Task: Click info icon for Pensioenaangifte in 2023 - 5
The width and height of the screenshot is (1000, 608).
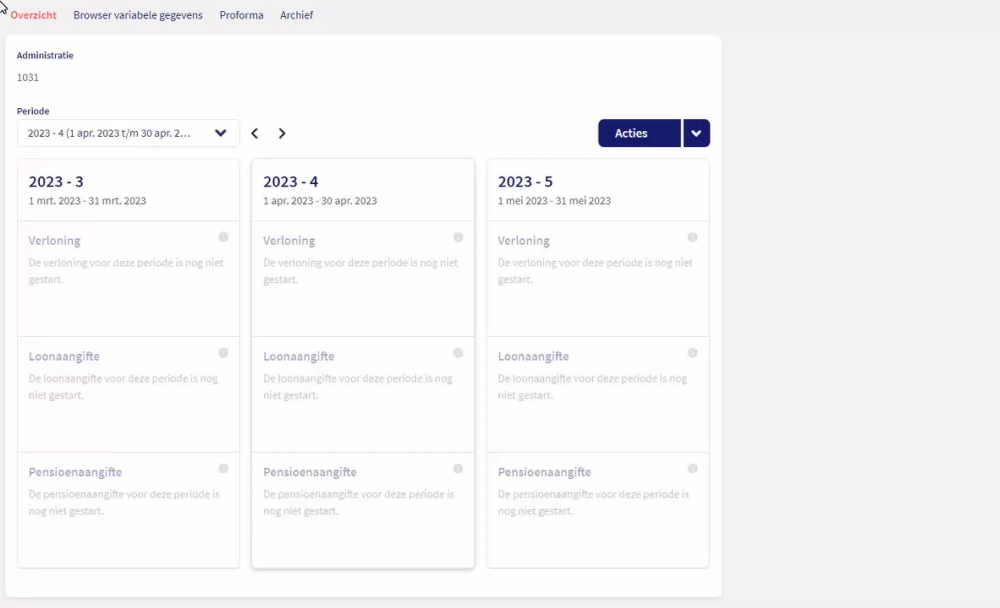Action: pos(693,468)
